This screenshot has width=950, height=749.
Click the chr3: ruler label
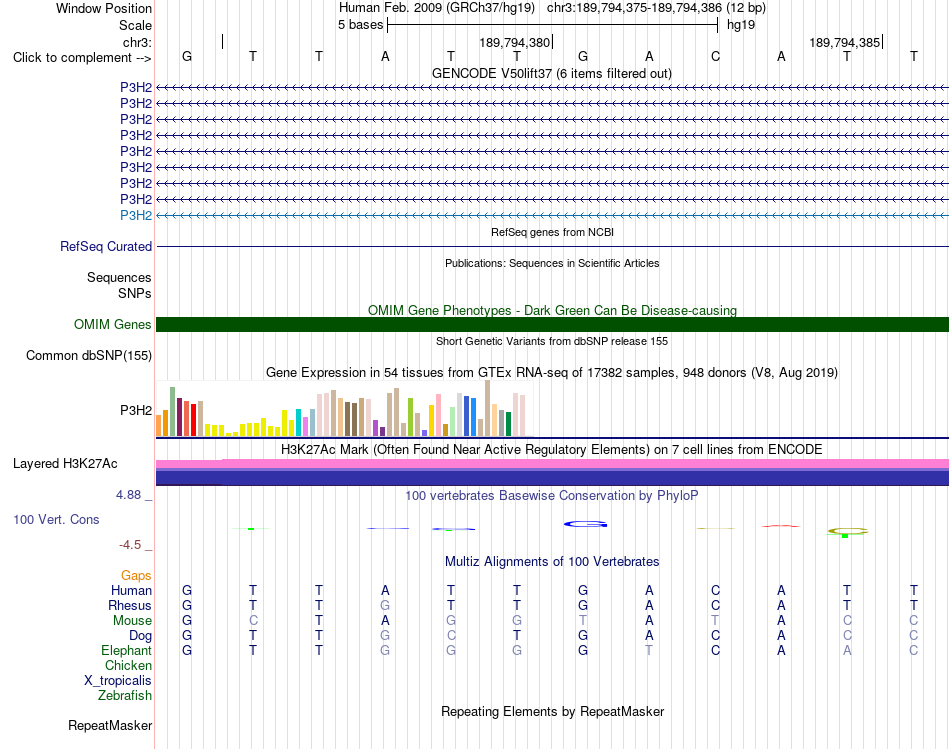tap(137, 42)
